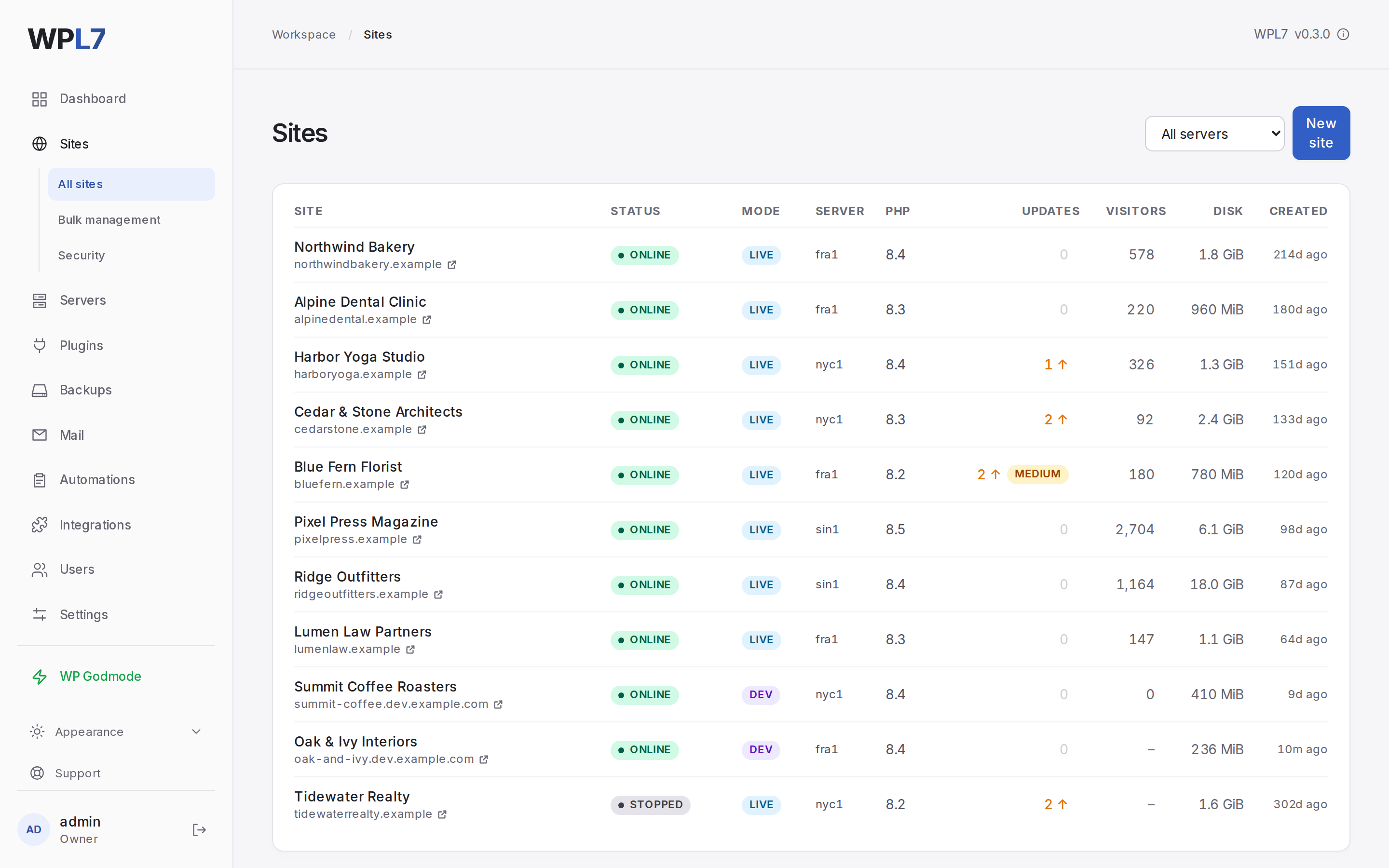The image size is (1389, 868).
Task: Click the Settings sliders icon
Action: 39,614
